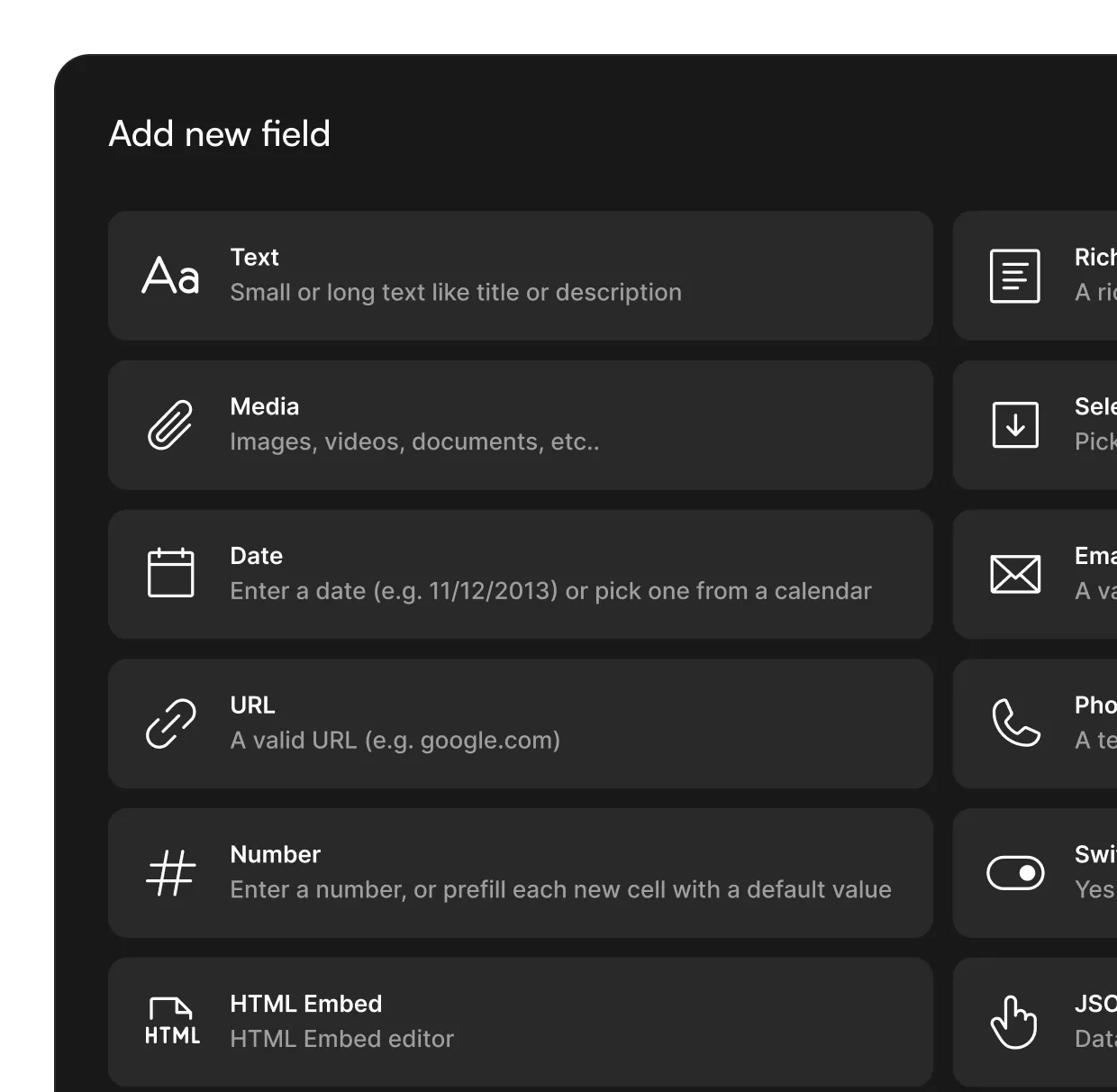Click the paperclip Media icon
Image resolution: width=1117 pixels, height=1092 pixels.
pyautogui.click(x=170, y=424)
